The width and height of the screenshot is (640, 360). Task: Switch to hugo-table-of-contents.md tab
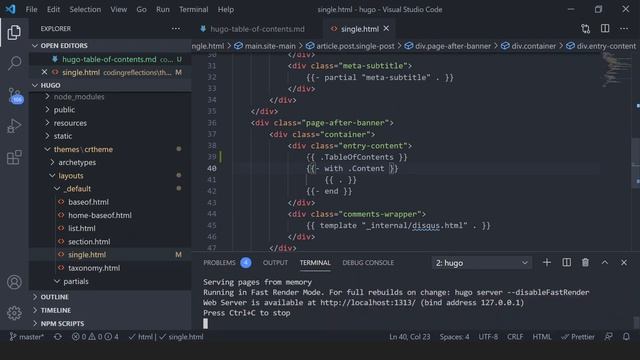[257, 29]
